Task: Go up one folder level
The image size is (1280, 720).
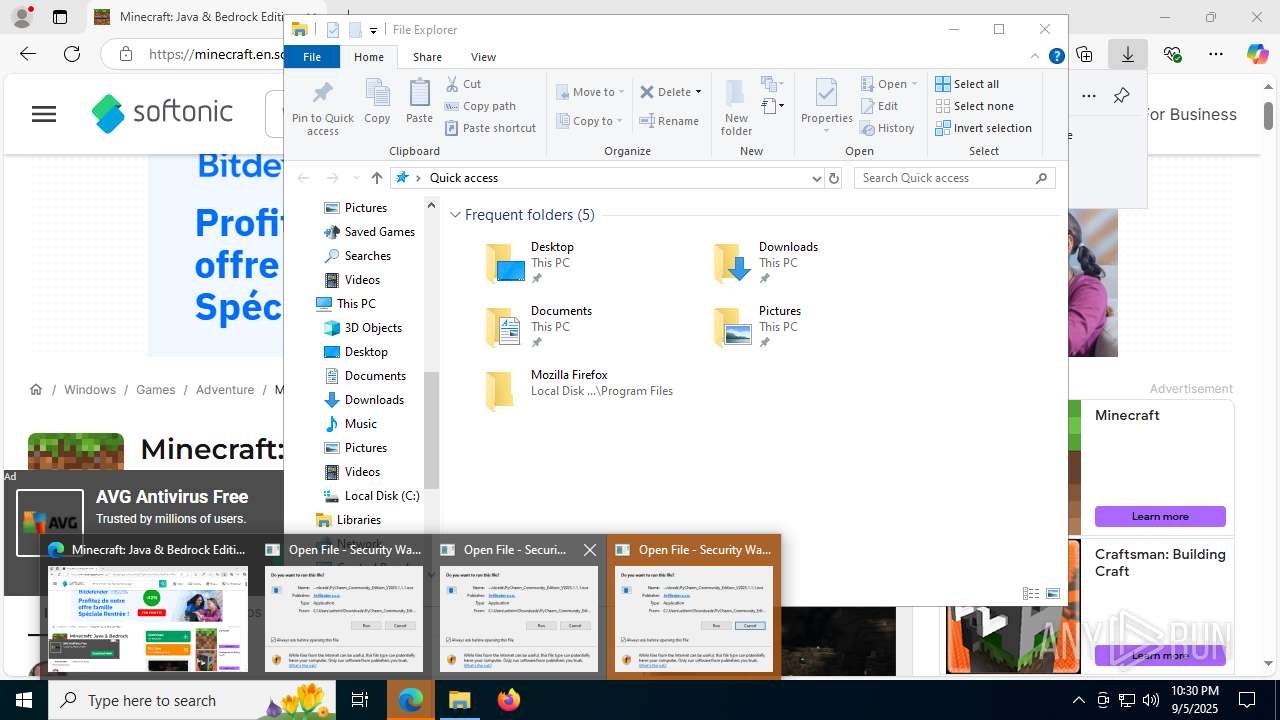Action: [x=376, y=178]
